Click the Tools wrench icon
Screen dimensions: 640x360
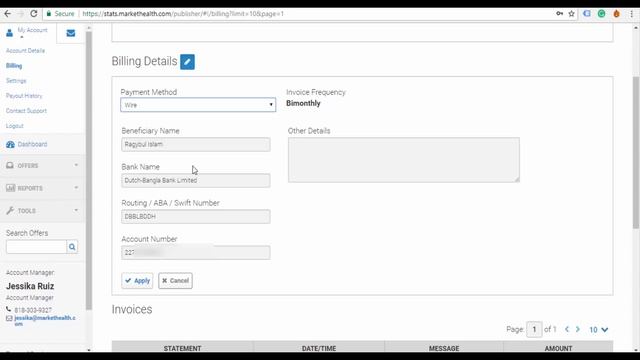pyautogui.click(x=10, y=211)
